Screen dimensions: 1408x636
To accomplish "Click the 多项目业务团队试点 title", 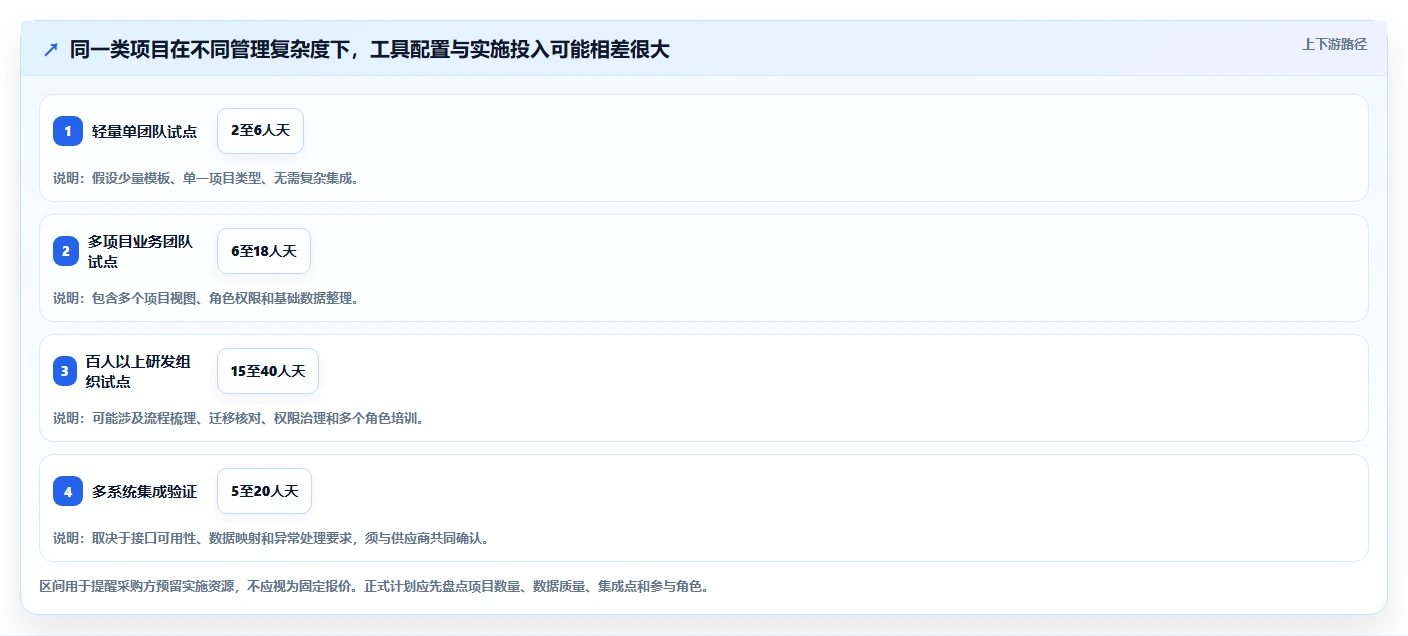I will coord(140,251).
